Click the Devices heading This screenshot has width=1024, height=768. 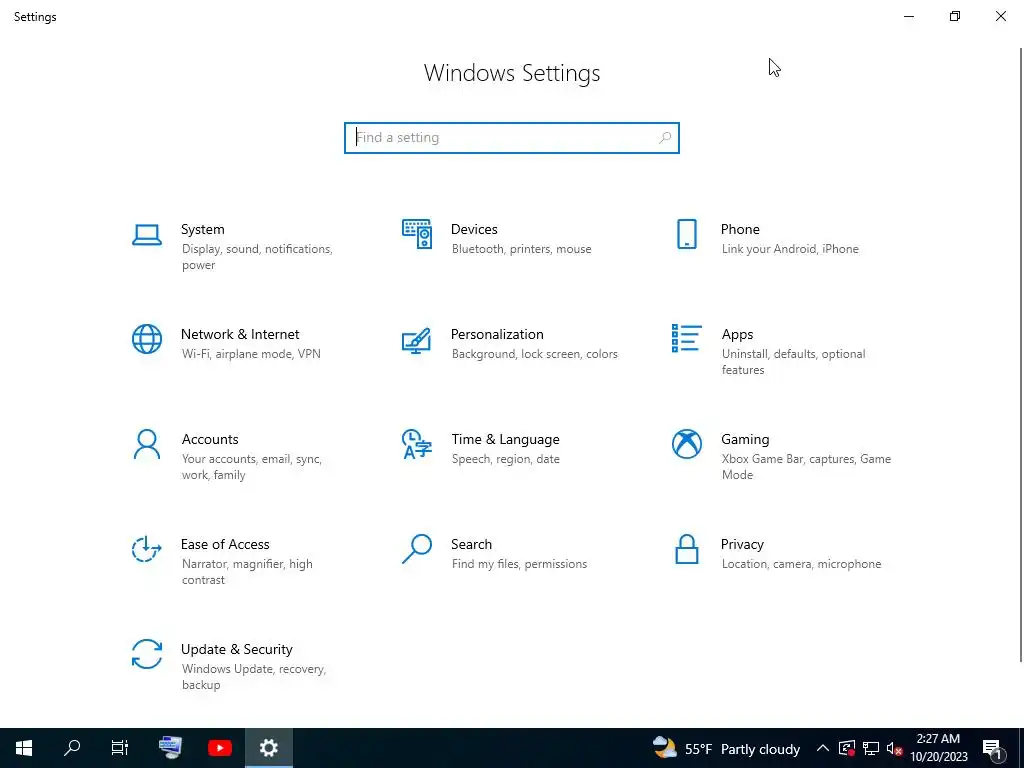click(474, 229)
